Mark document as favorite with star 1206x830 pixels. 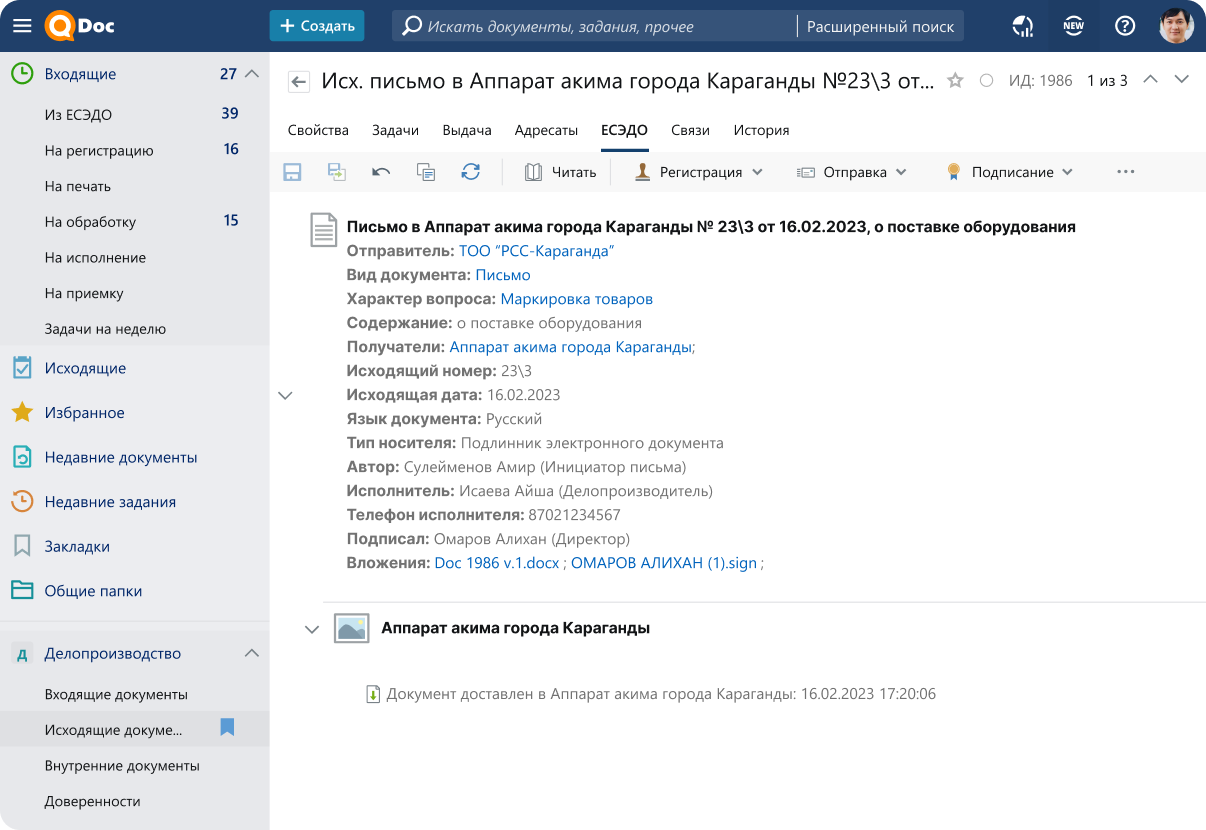(x=955, y=81)
